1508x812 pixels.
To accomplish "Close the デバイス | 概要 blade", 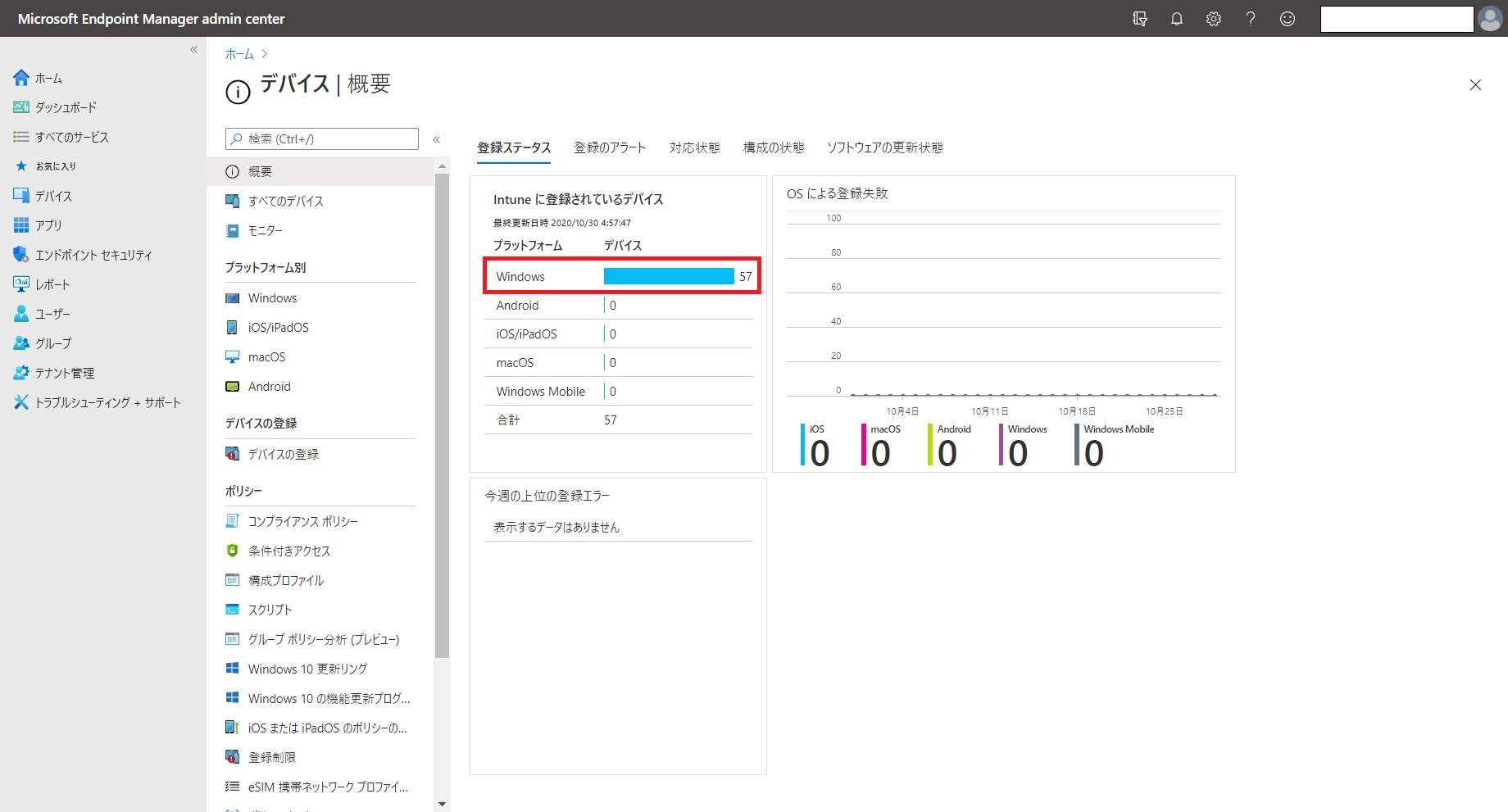I will coord(1476,84).
